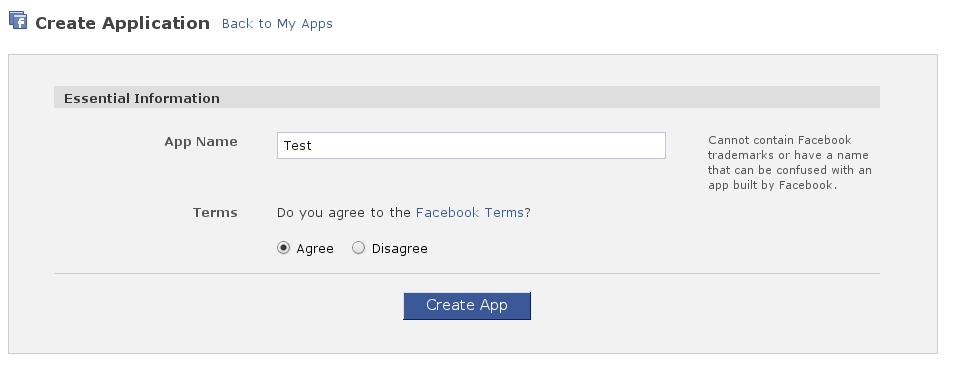Click the Terms field label
The height and width of the screenshot is (367, 953).
215,213
